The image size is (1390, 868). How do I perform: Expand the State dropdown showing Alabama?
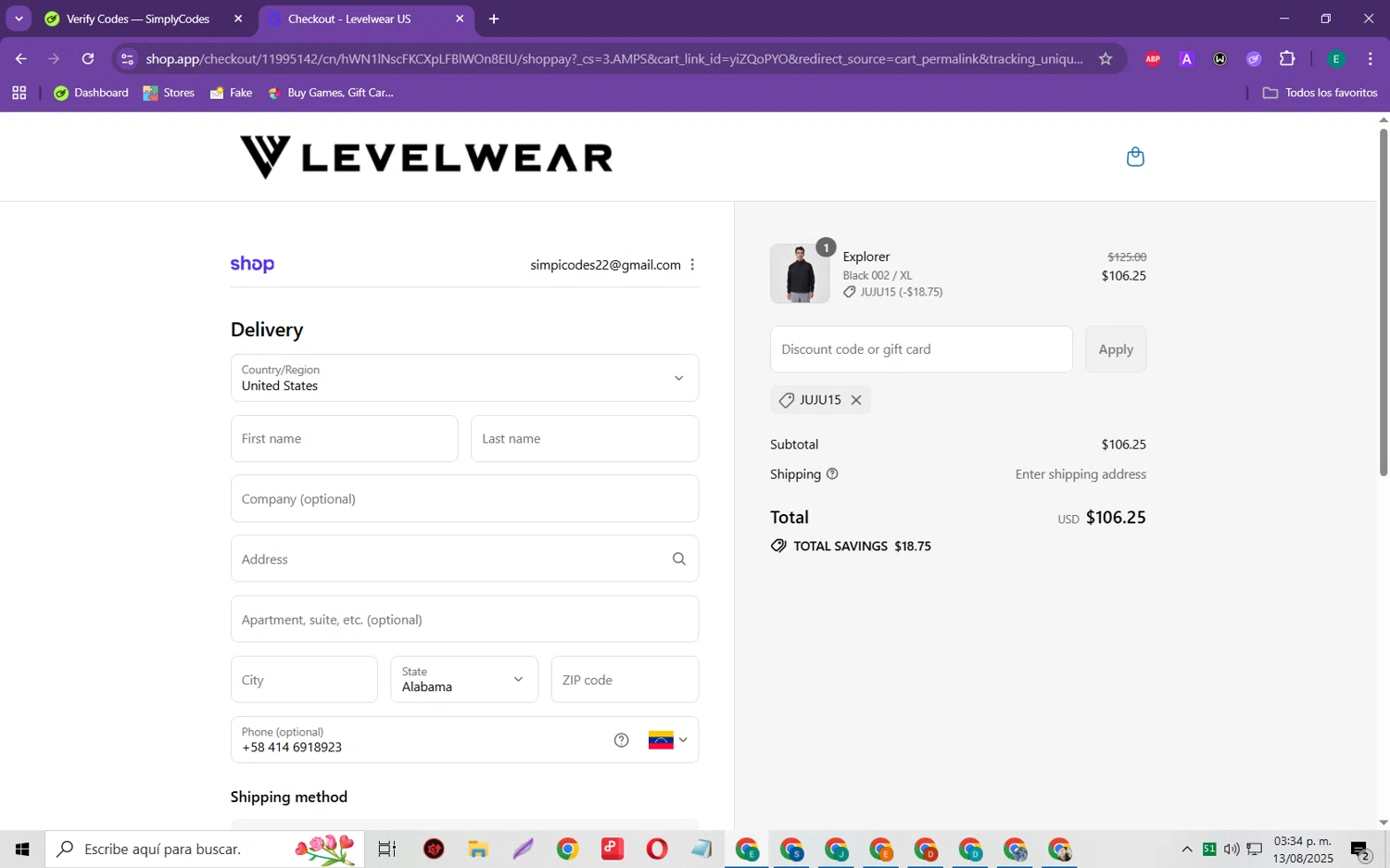pos(464,680)
